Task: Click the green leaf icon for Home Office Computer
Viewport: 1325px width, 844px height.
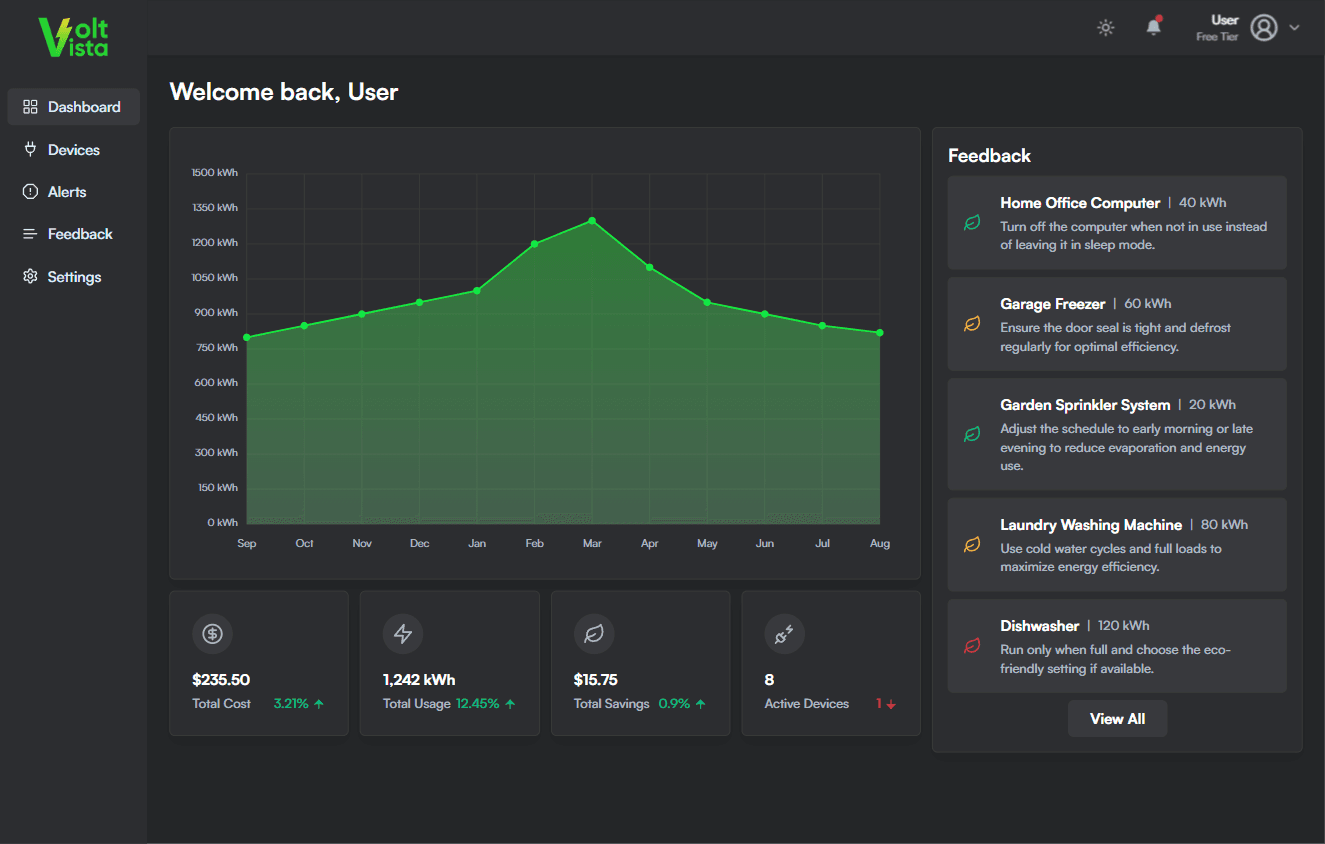Action: pyautogui.click(x=972, y=223)
